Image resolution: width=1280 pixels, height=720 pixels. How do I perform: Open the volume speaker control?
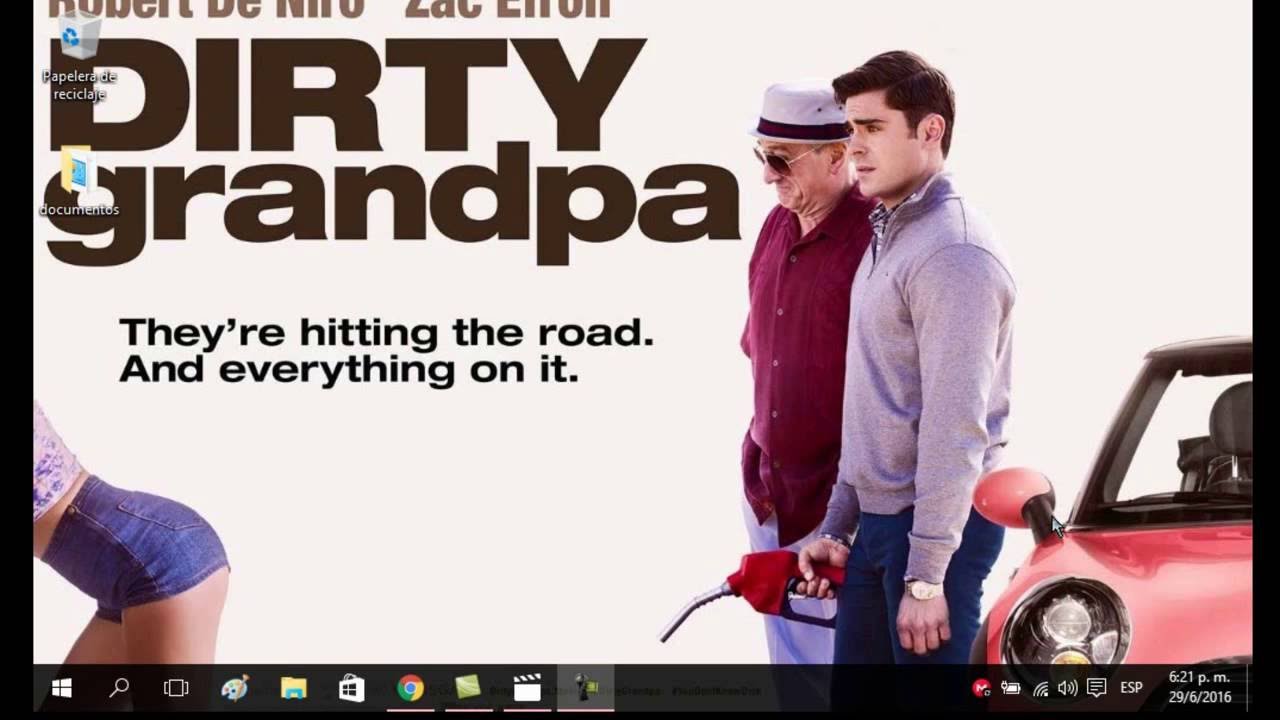point(1068,688)
